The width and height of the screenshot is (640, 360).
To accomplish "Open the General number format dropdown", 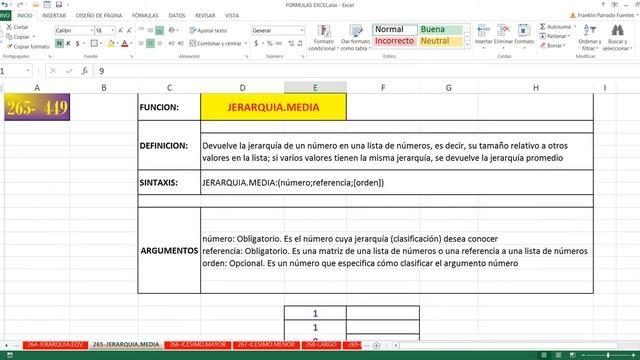I will pos(302,31).
